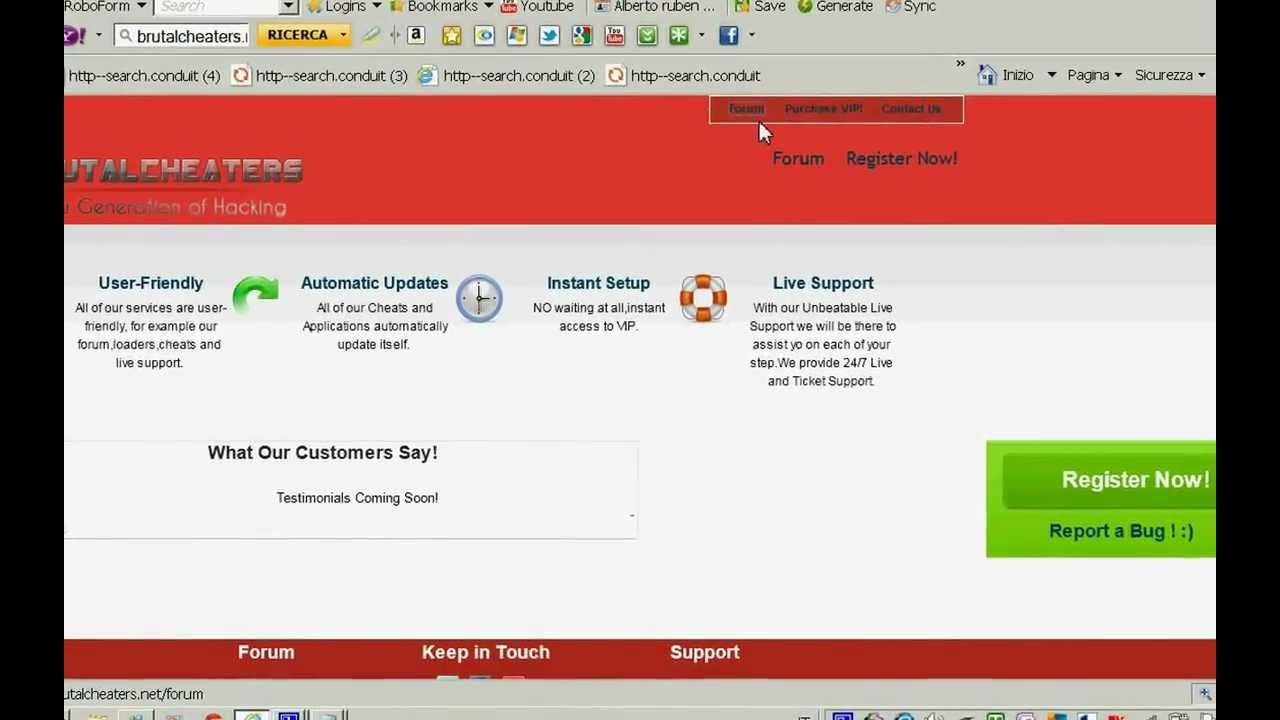1280x720 pixels.
Task: Click the BrutalCheaters logo
Action: click(183, 185)
